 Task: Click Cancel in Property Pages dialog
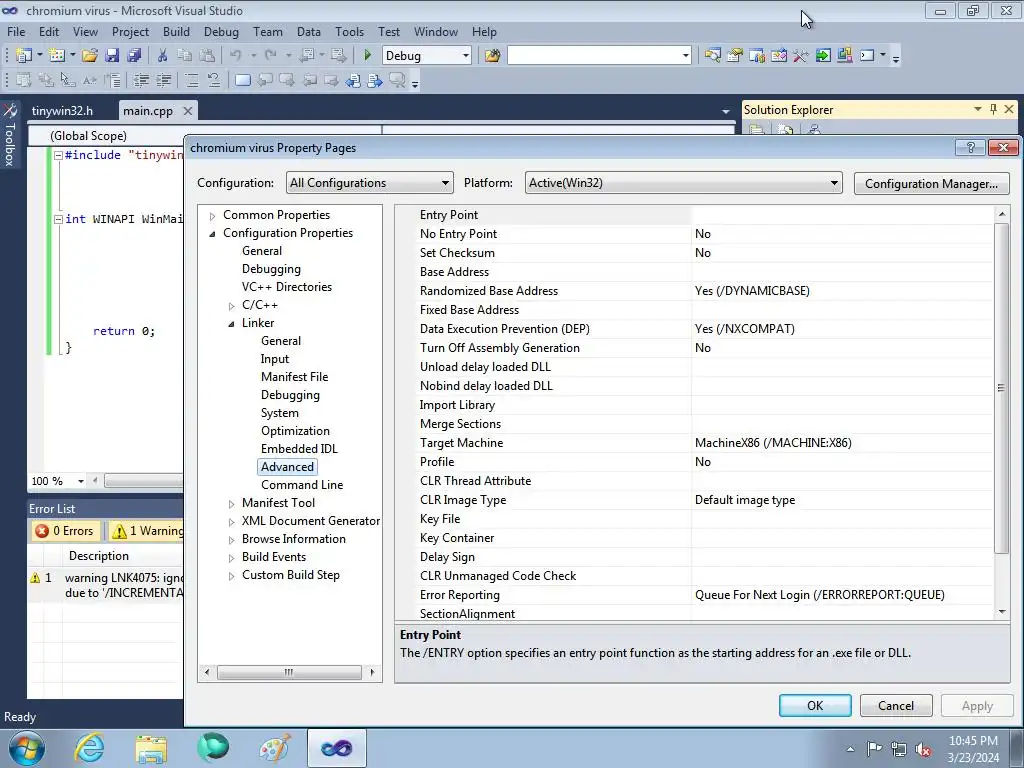point(895,705)
